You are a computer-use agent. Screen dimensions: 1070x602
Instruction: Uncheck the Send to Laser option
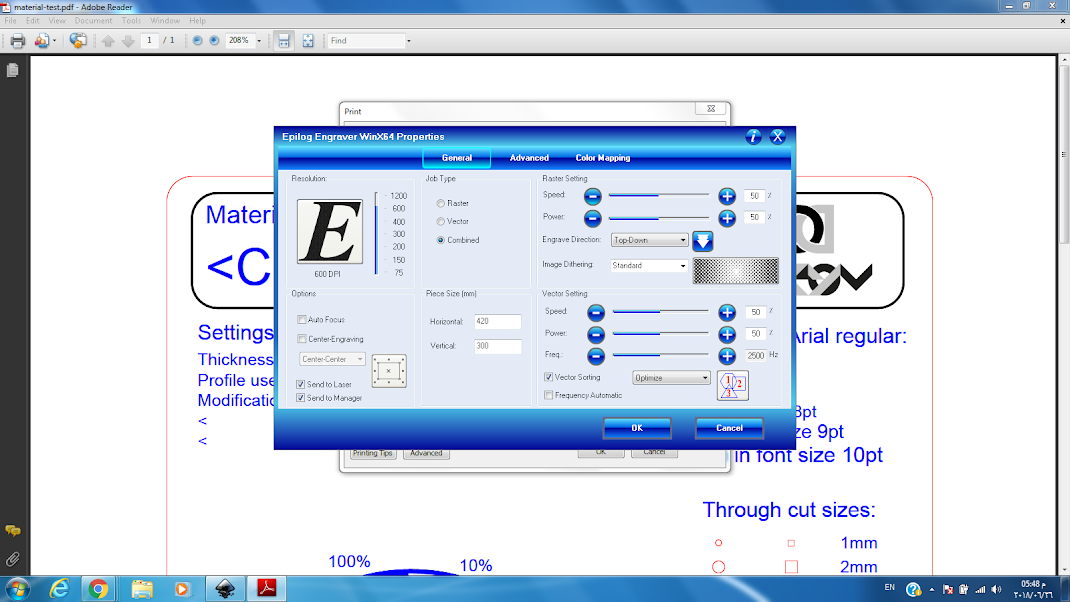tap(300, 384)
